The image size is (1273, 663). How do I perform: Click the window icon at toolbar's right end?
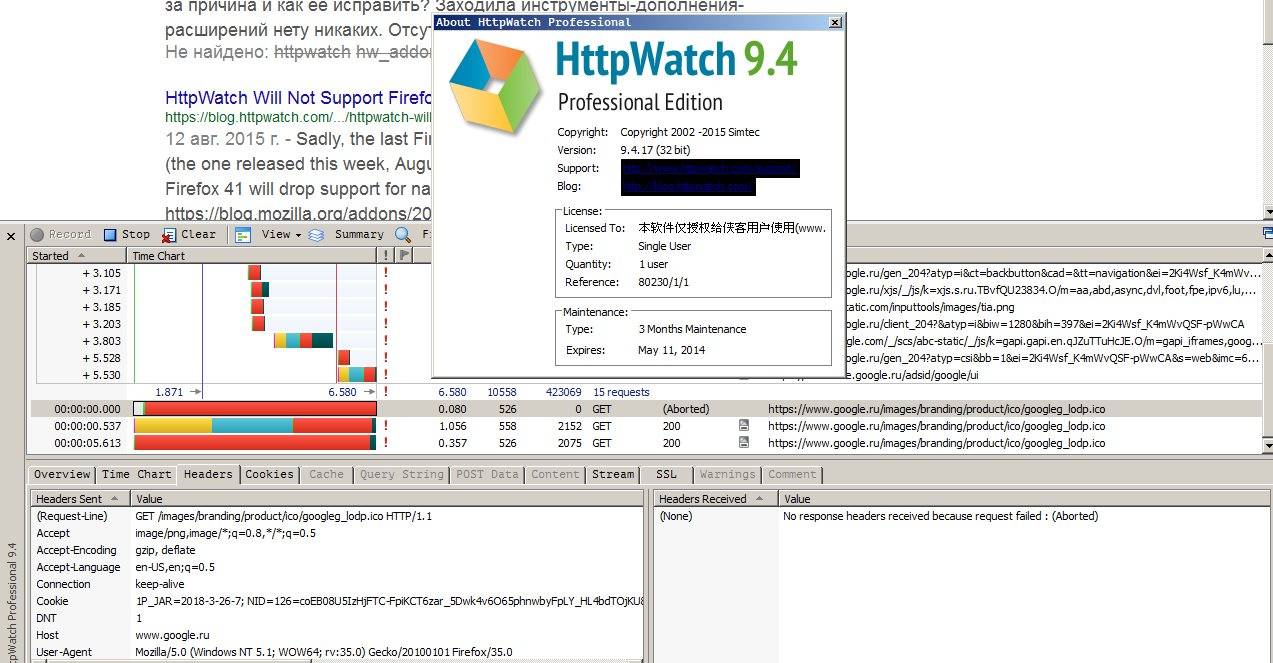point(1267,233)
